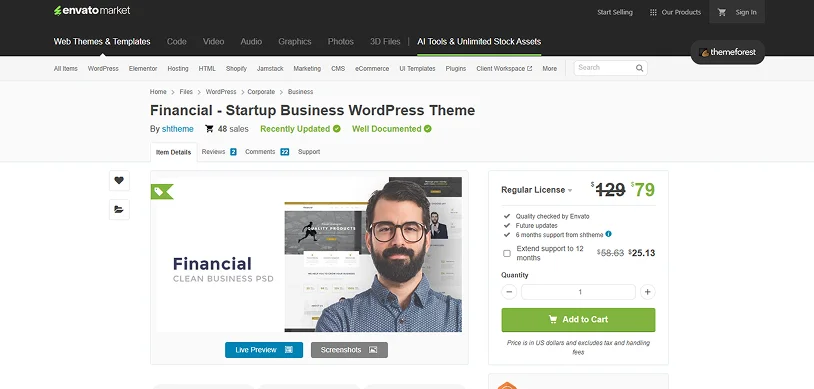Click the Financial theme preview image
This screenshot has width=814, height=389.
point(309,254)
